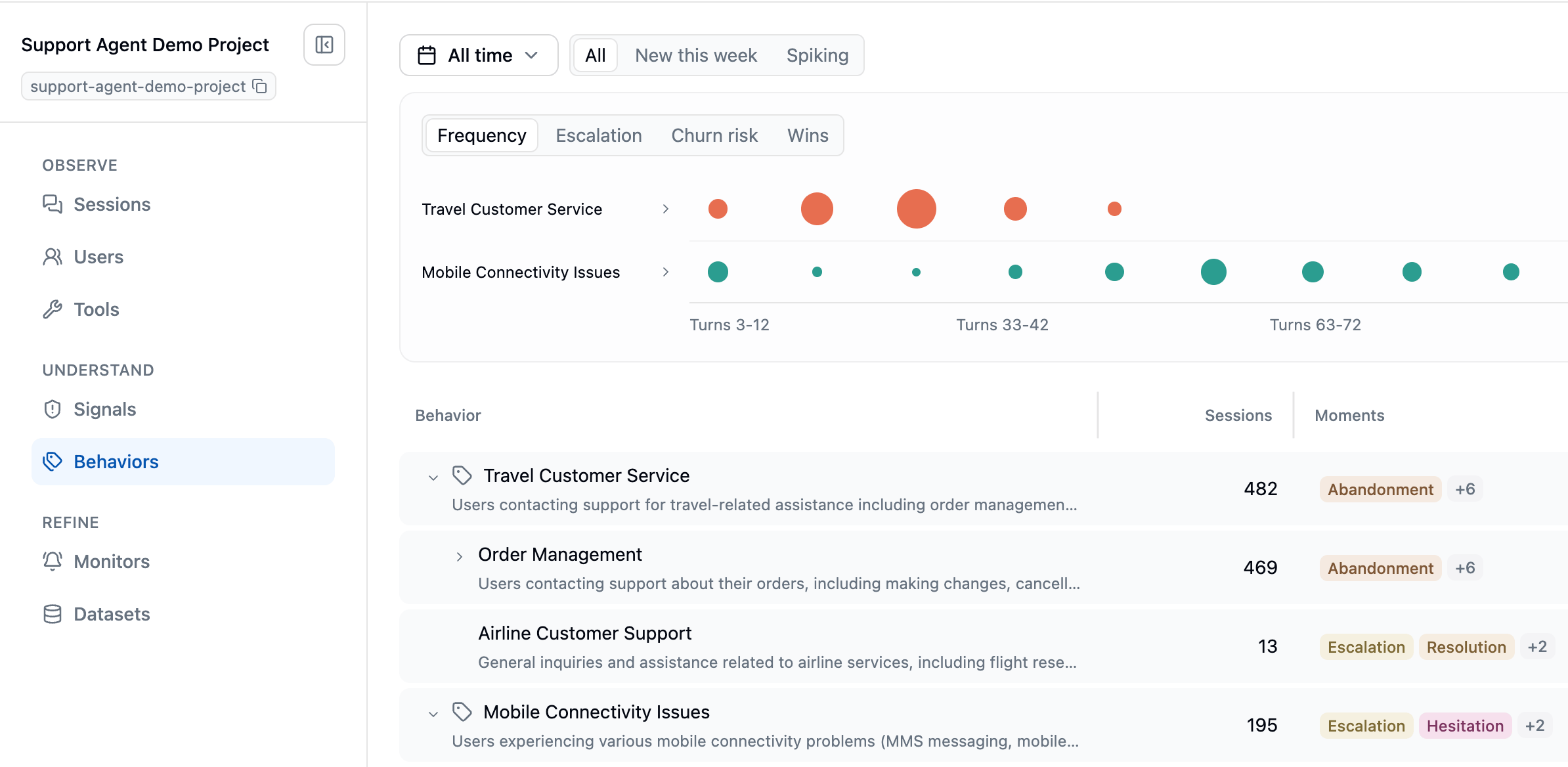Open the Order Management behavior title
1568x767 pixels.
click(x=560, y=554)
